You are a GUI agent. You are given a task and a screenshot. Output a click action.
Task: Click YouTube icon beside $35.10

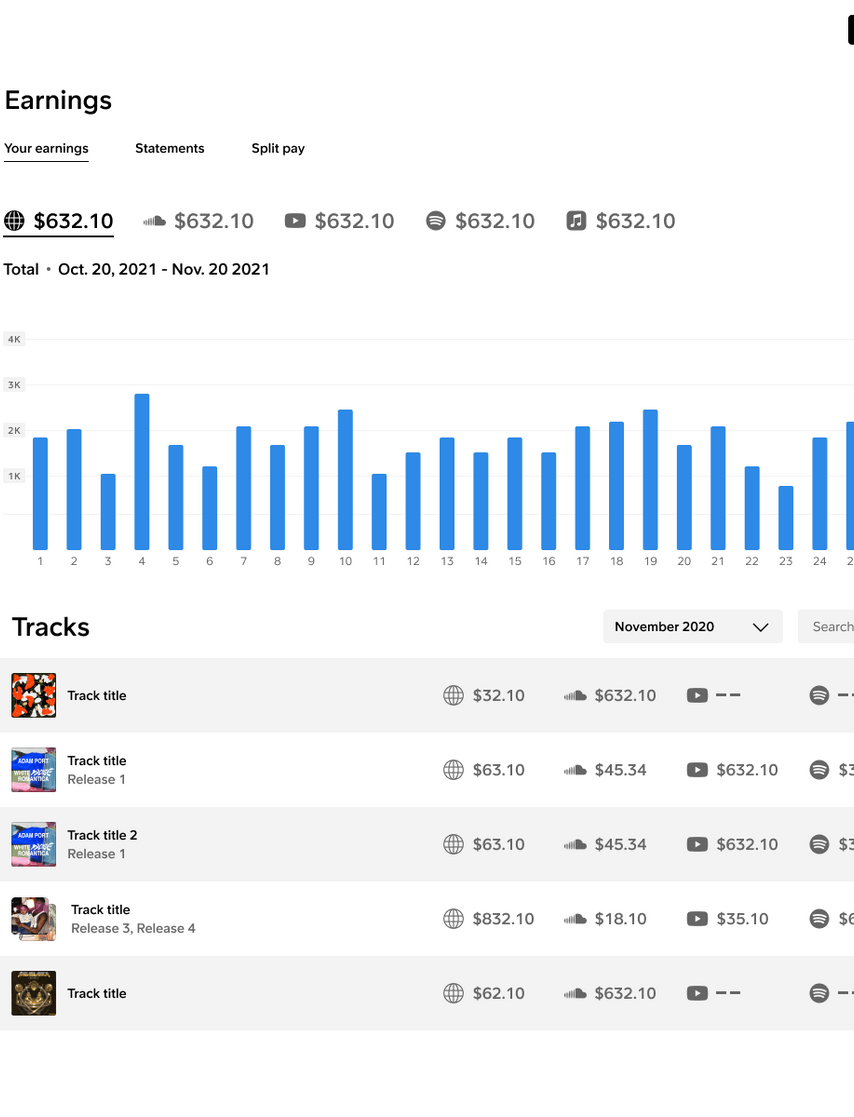tap(697, 919)
